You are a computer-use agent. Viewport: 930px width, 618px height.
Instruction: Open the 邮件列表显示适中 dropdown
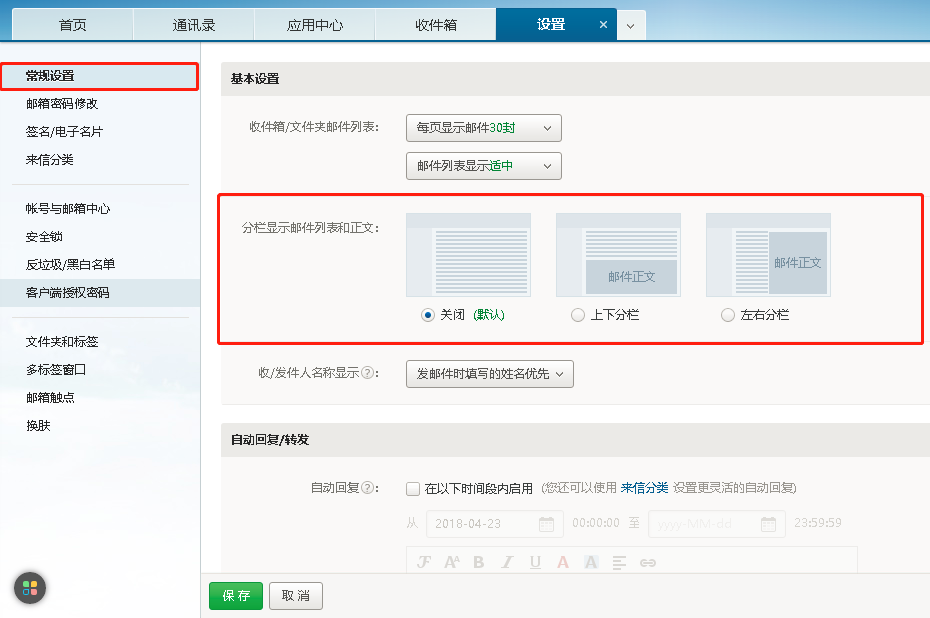point(483,167)
